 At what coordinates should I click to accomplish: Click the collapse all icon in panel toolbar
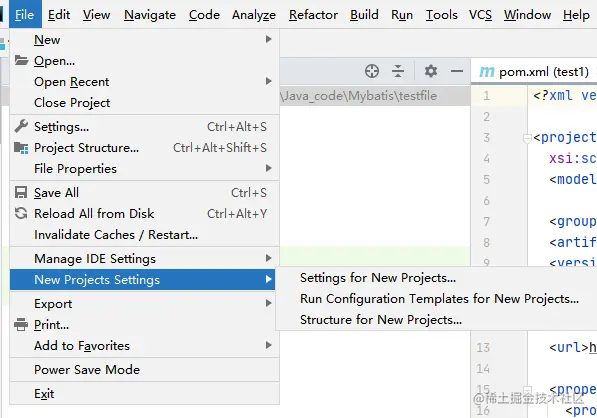(x=398, y=71)
